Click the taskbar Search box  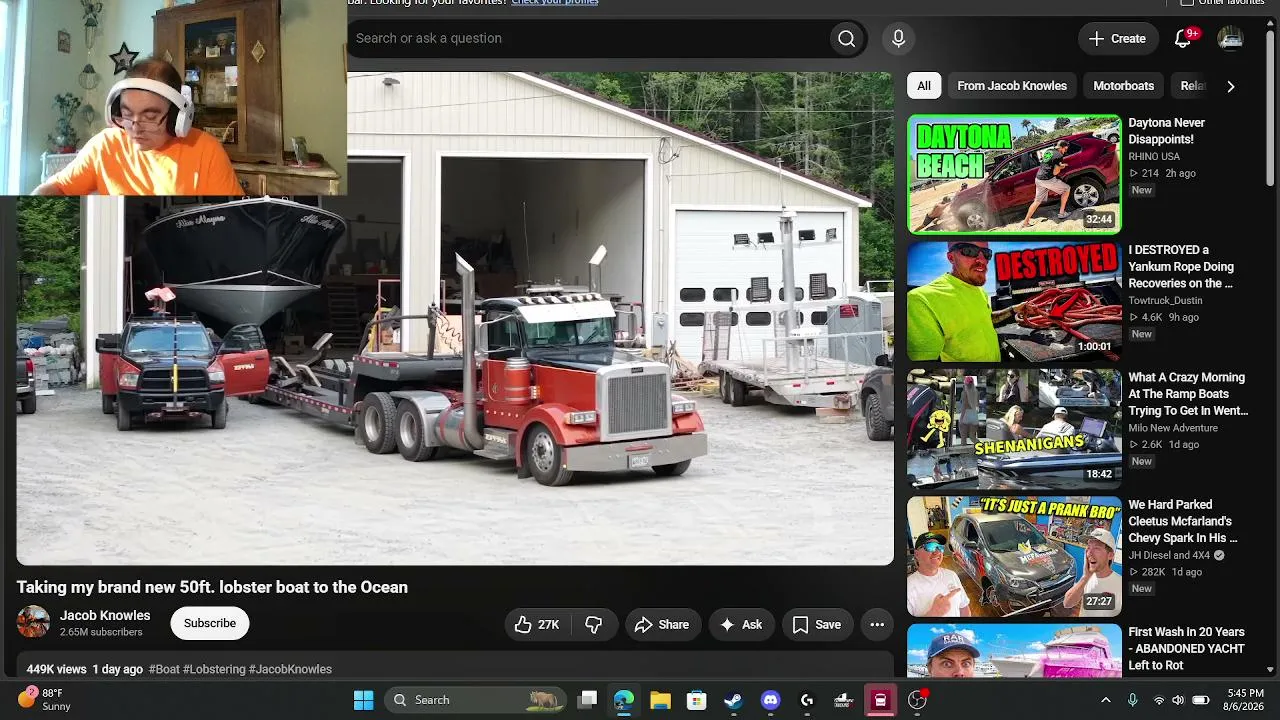coord(474,700)
